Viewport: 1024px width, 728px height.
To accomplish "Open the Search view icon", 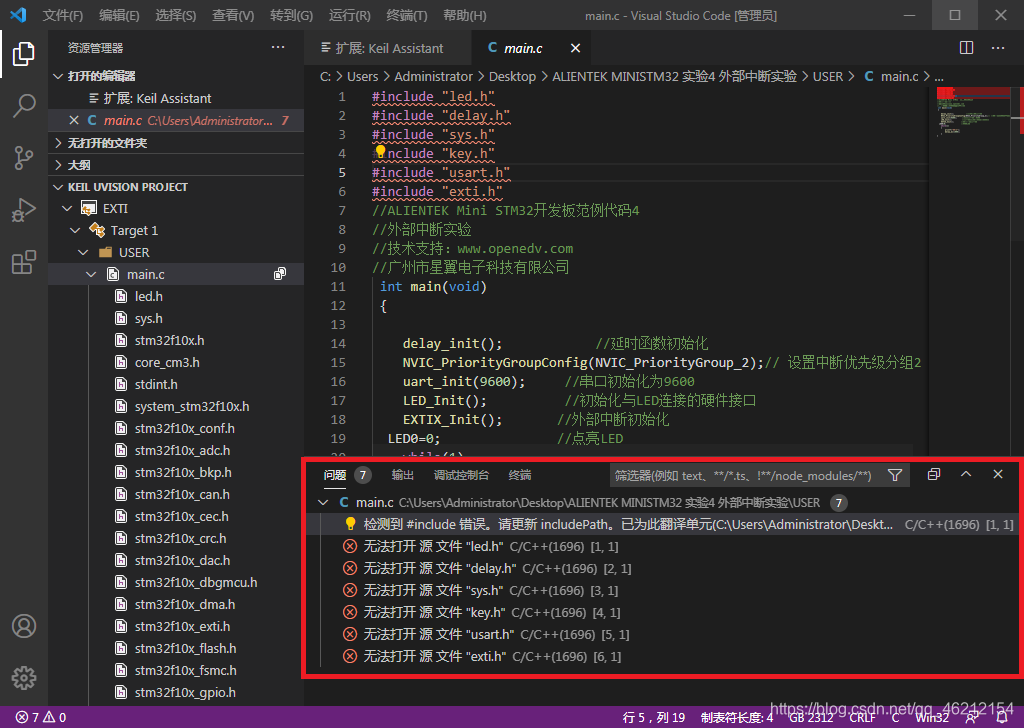I will [x=24, y=105].
